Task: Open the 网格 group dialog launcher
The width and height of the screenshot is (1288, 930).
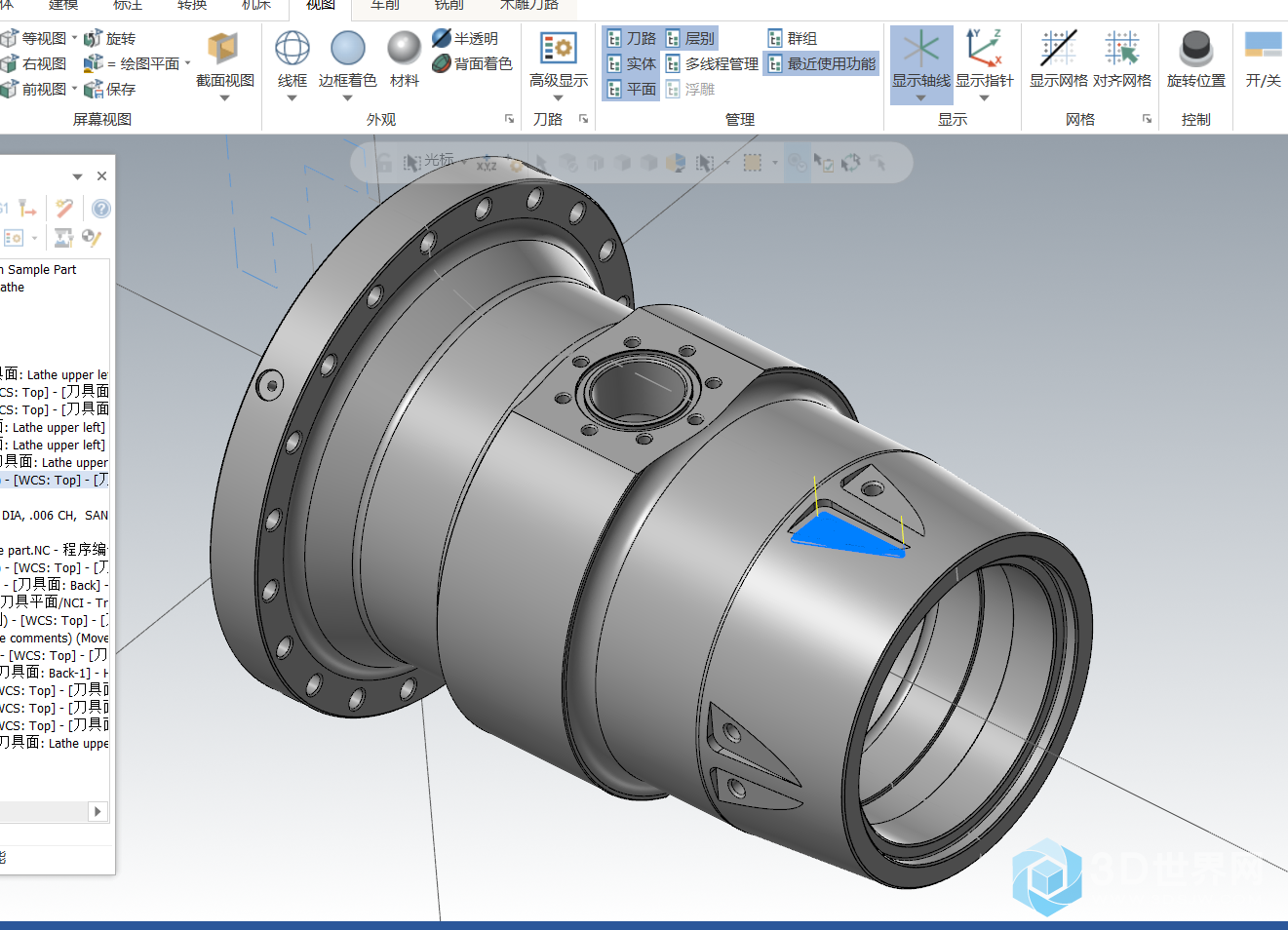Action: 1147,119
